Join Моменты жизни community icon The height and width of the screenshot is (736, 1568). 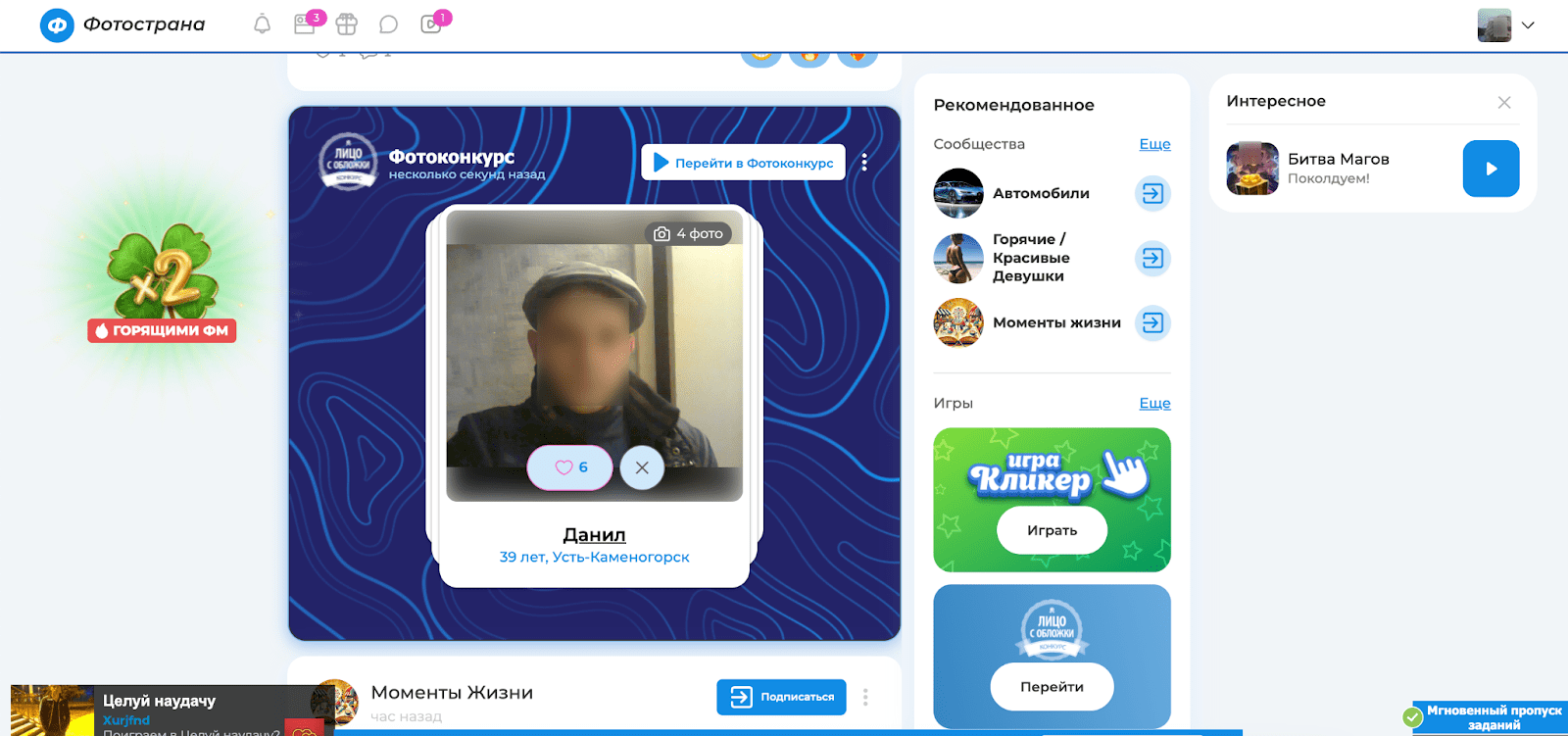point(1152,322)
